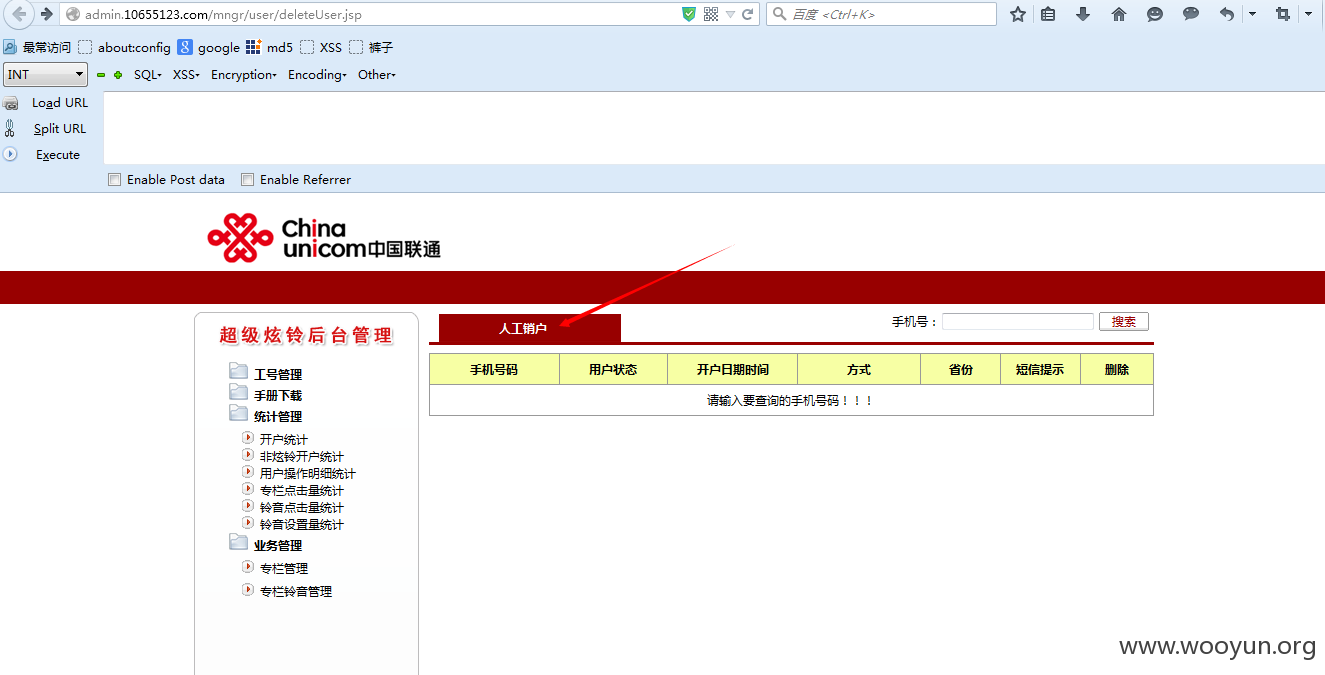Click the 用户状态 column header
1325x675 pixels.
[613, 369]
